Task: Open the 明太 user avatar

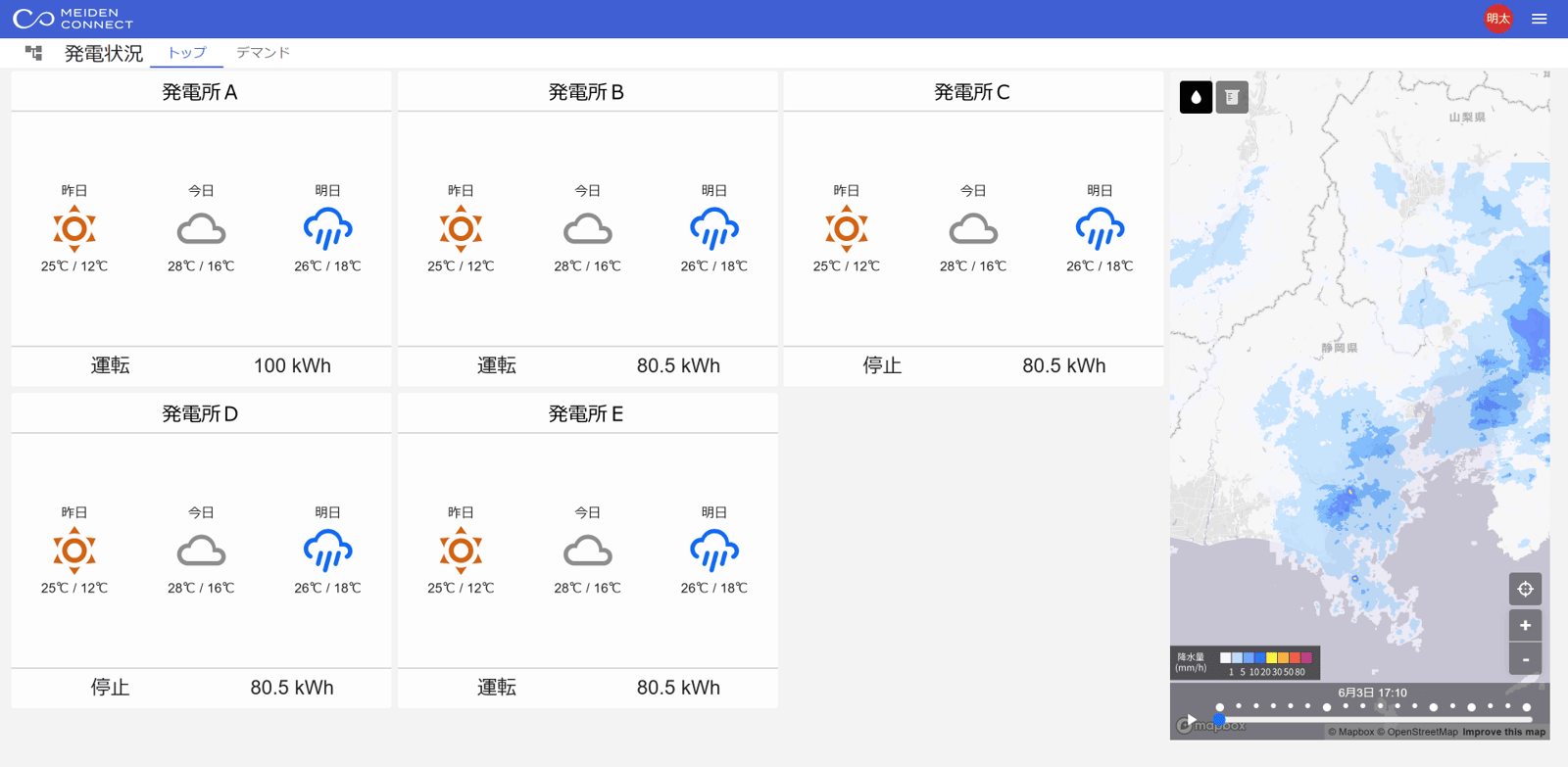Action: [1497, 19]
